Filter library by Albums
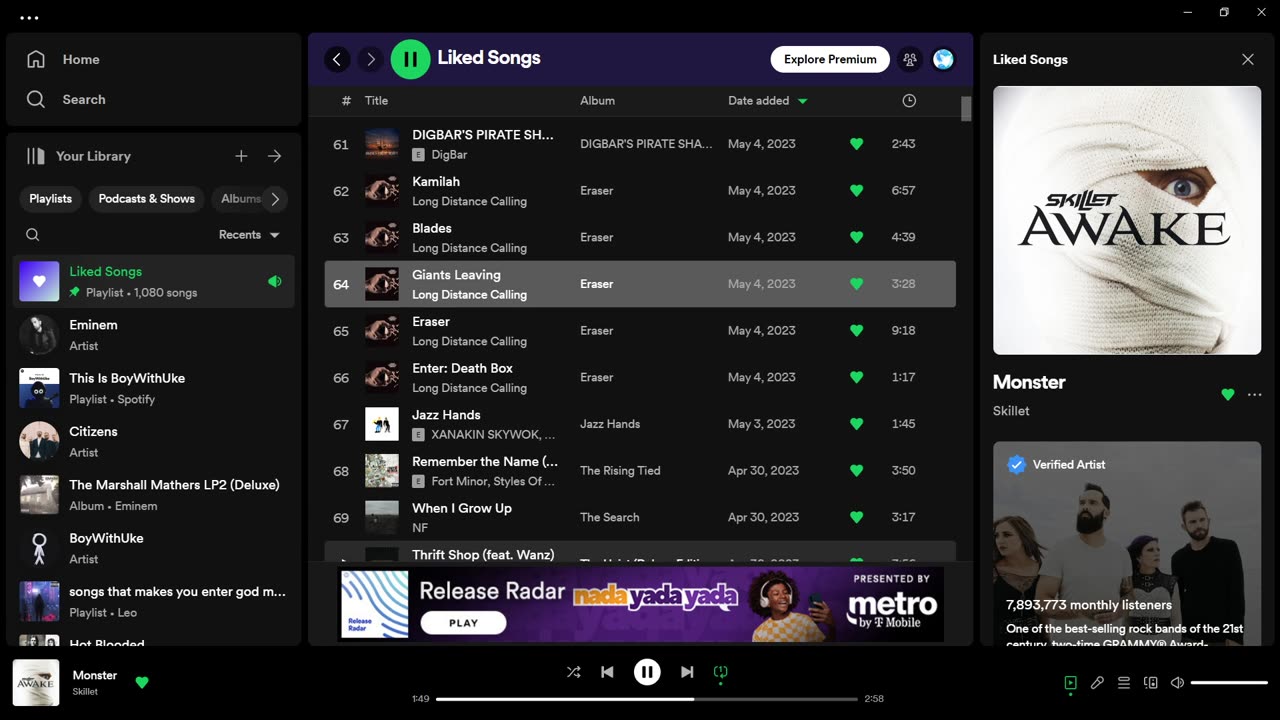 pos(240,199)
